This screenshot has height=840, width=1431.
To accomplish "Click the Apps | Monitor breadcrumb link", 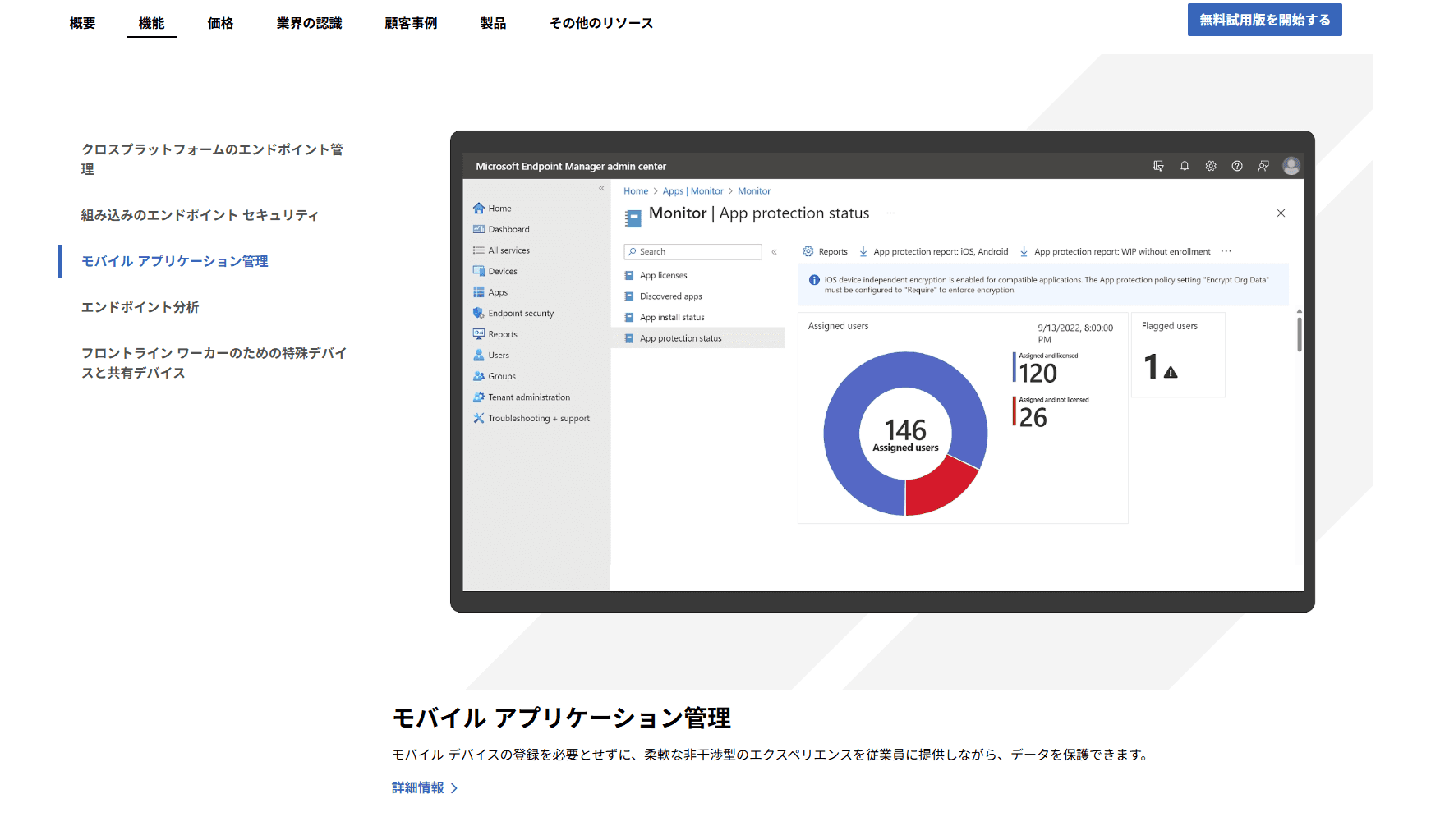I will [x=693, y=191].
